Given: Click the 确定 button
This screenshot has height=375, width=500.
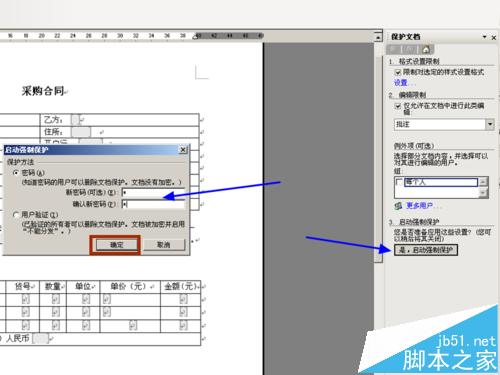Looking at the screenshot, I should point(116,245).
